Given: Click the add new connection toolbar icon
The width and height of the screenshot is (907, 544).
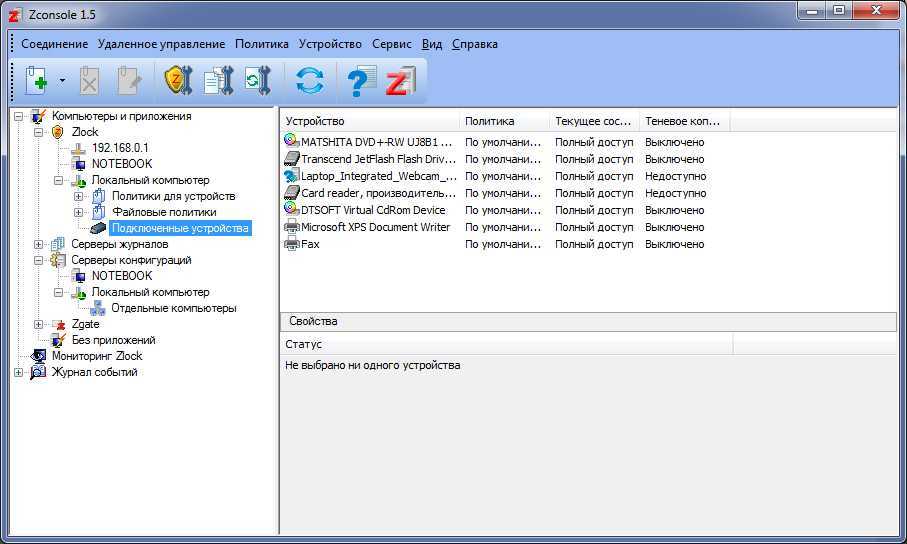Looking at the screenshot, I should [36, 81].
